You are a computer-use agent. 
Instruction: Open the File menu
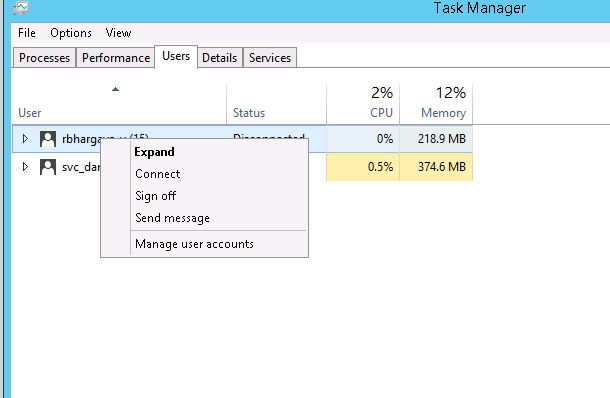coord(27,33)
